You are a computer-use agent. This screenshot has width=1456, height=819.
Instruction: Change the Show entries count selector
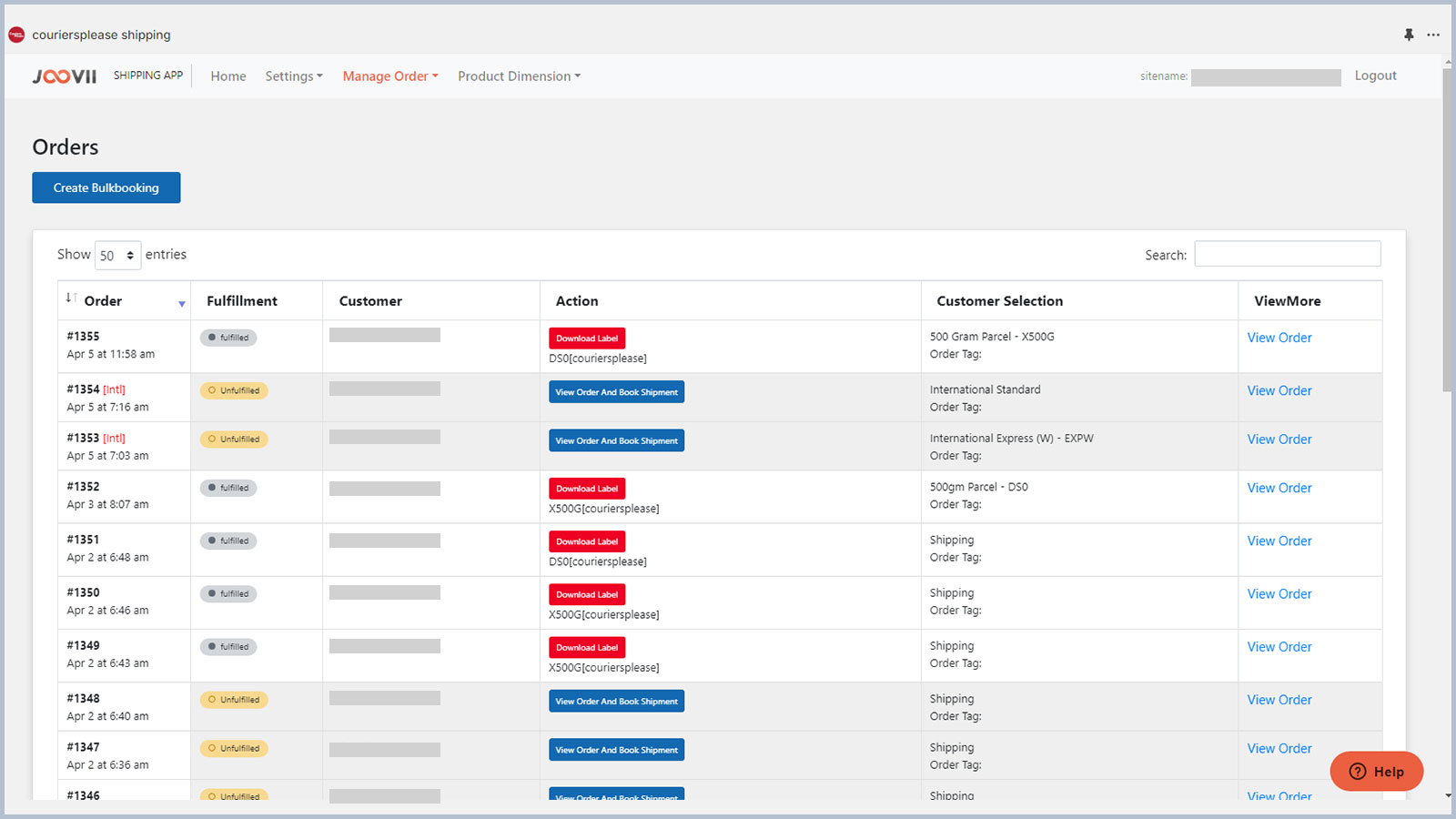click(117, 256)
